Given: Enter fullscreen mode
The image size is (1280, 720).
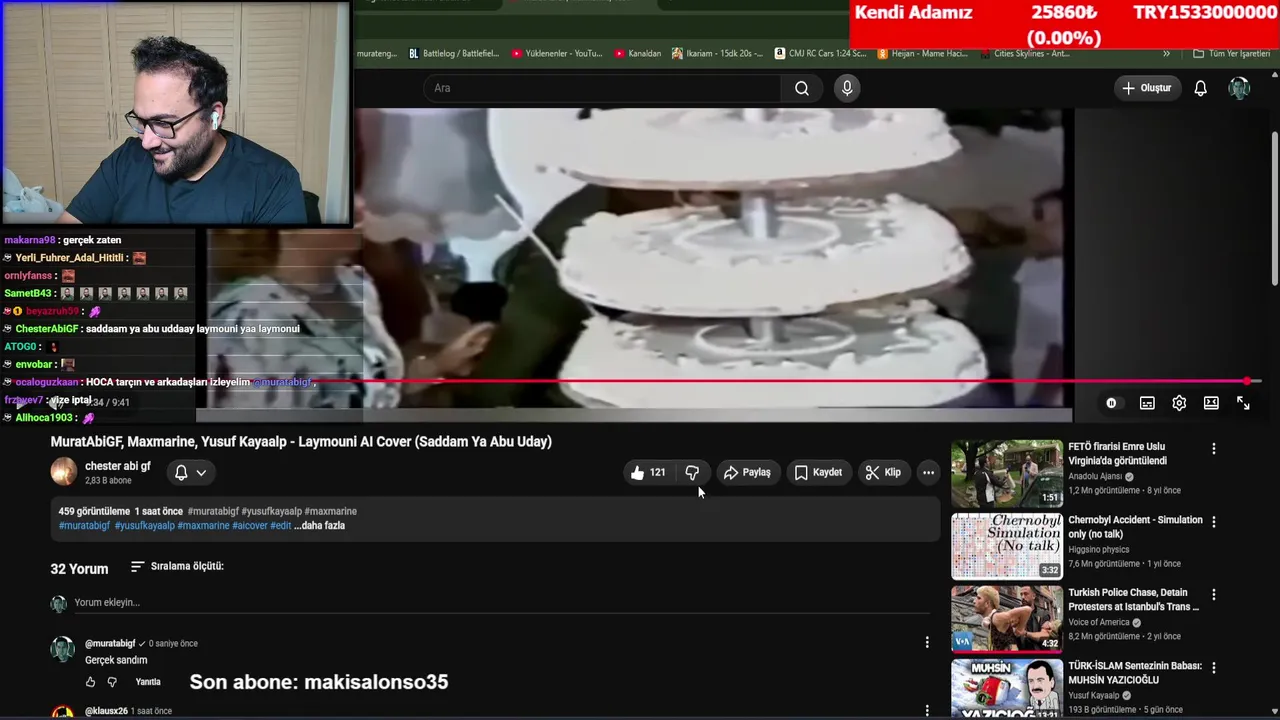Looking at the screenshot, I should point(1243,403).
